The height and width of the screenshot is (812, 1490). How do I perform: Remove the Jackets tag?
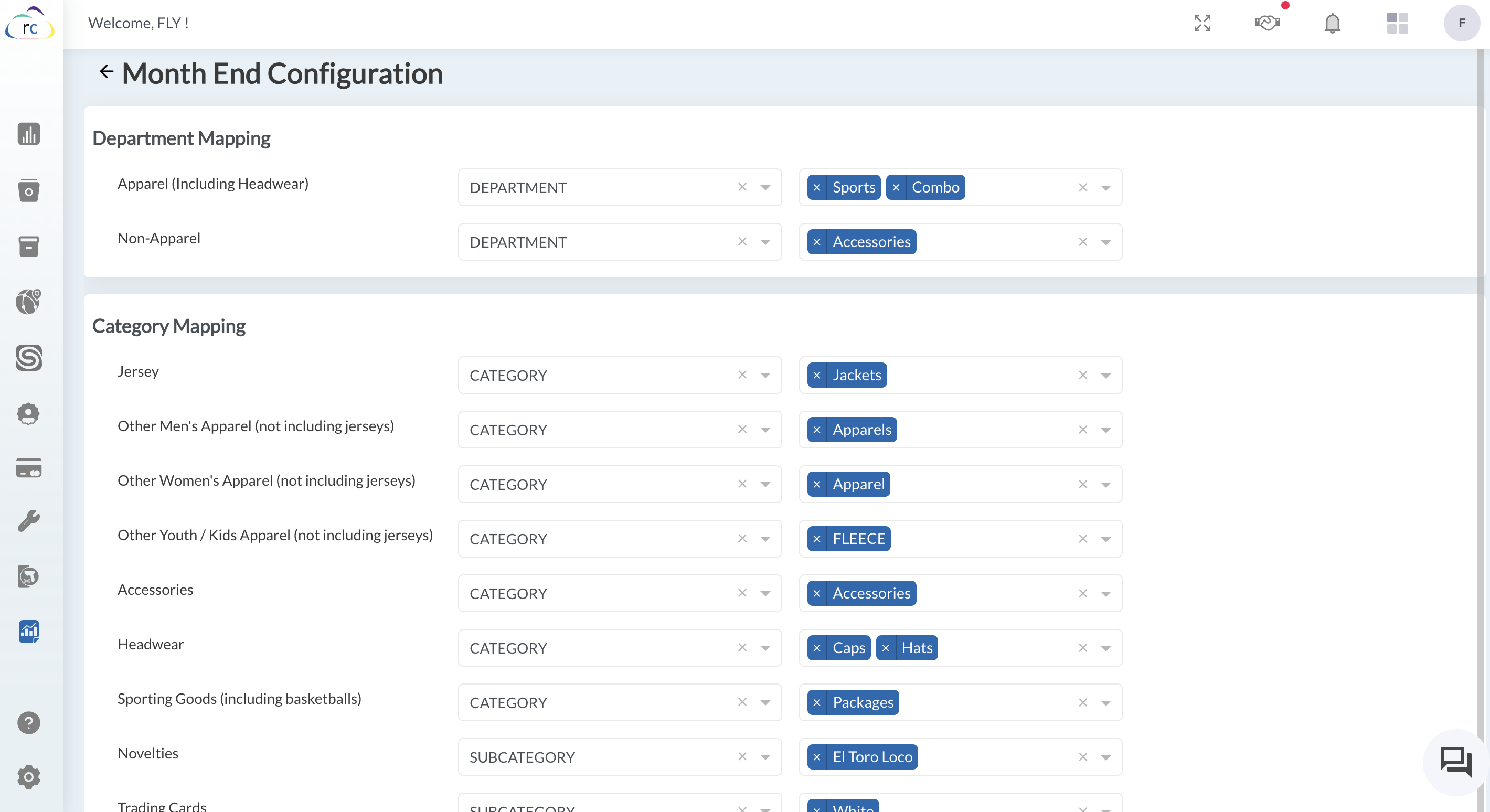[x=817, y=376]
